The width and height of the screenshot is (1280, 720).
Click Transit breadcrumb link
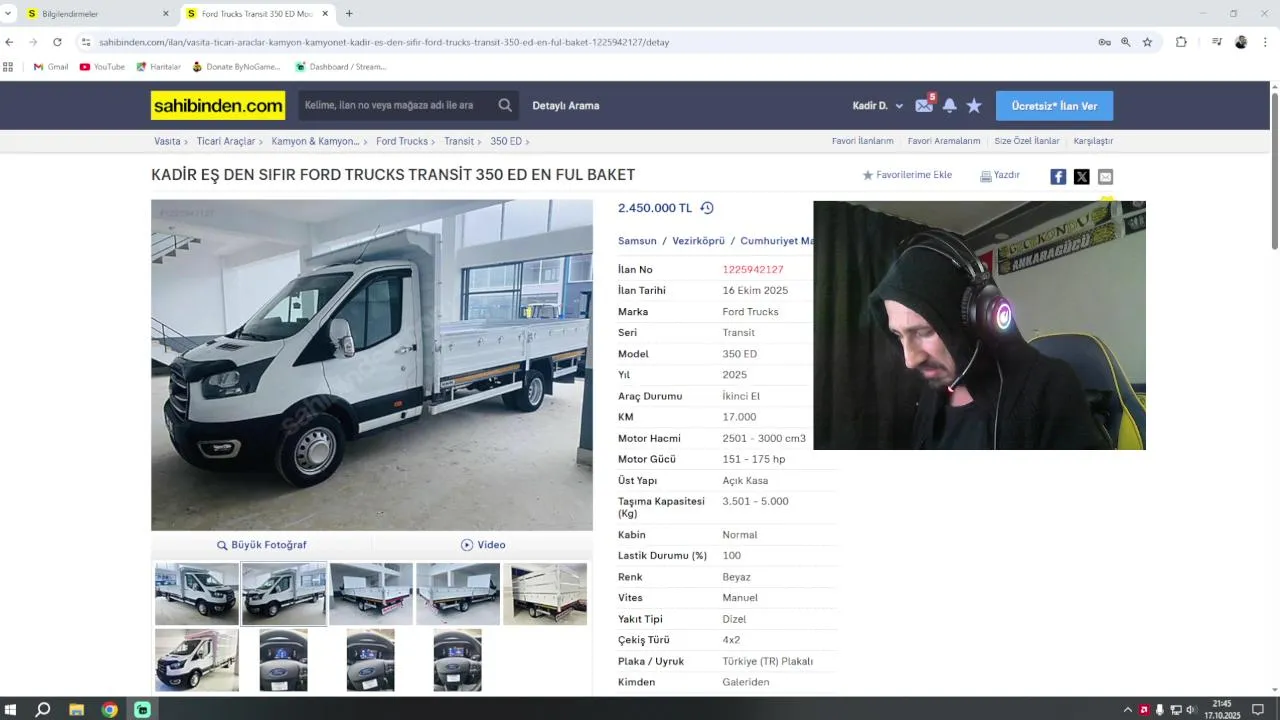click(459, 141)
